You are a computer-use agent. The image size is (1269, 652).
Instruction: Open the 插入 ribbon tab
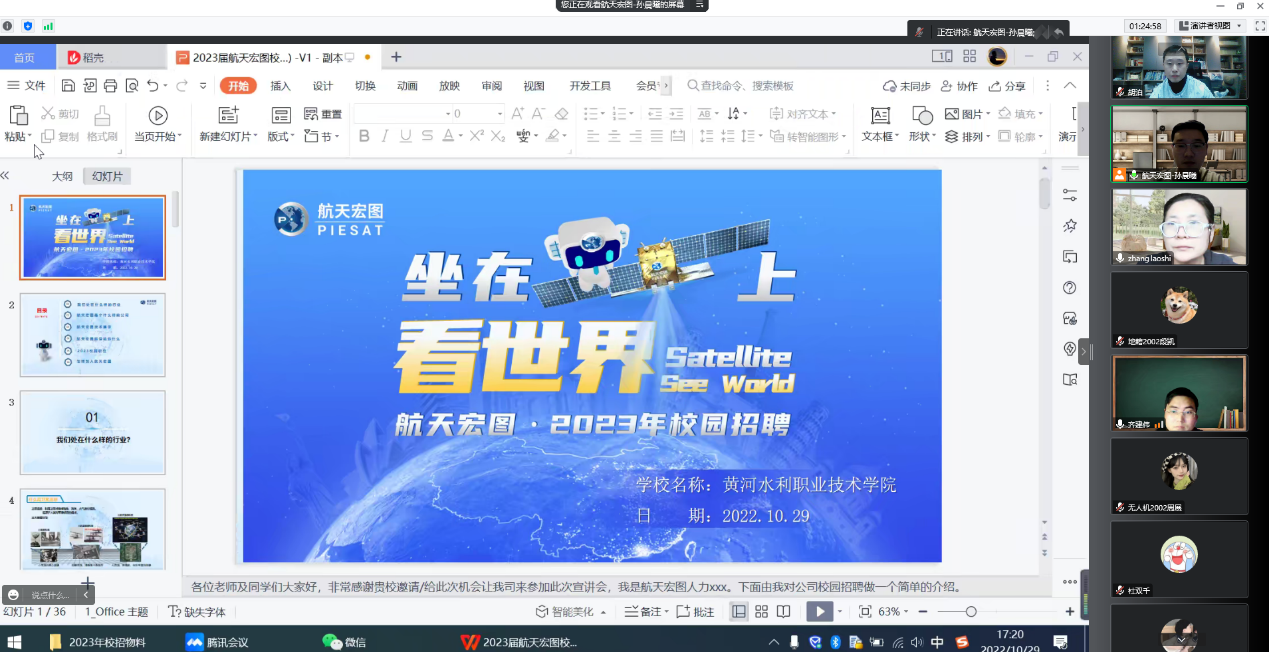pos(280,86)
